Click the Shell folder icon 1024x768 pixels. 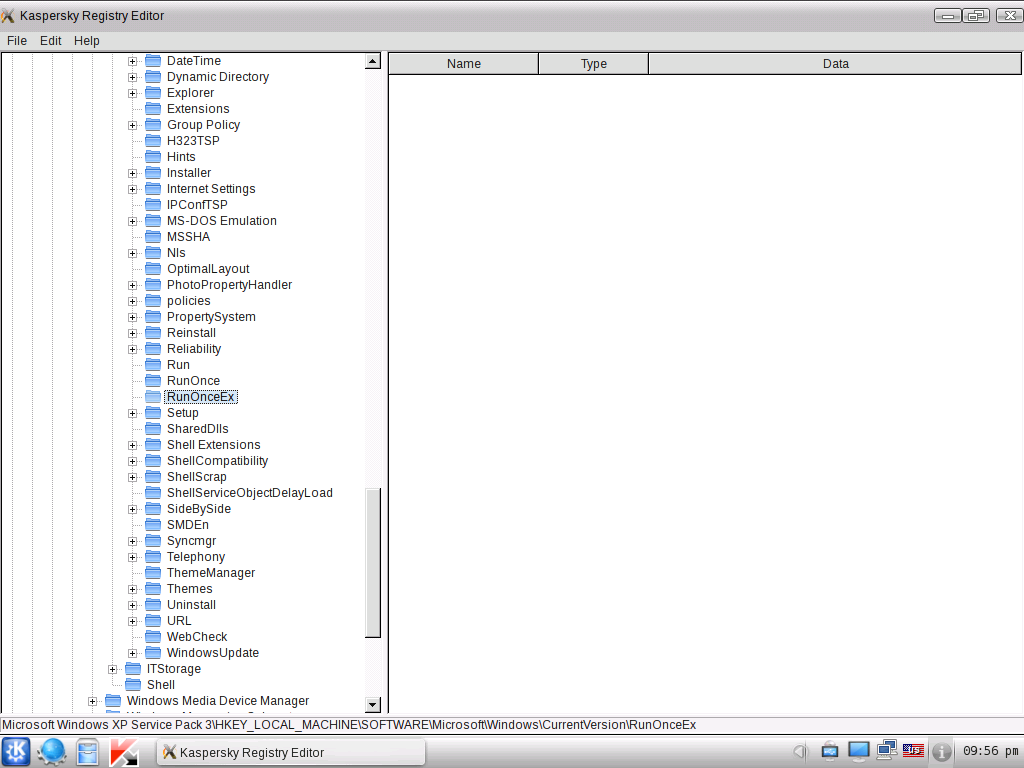(133, 684)
